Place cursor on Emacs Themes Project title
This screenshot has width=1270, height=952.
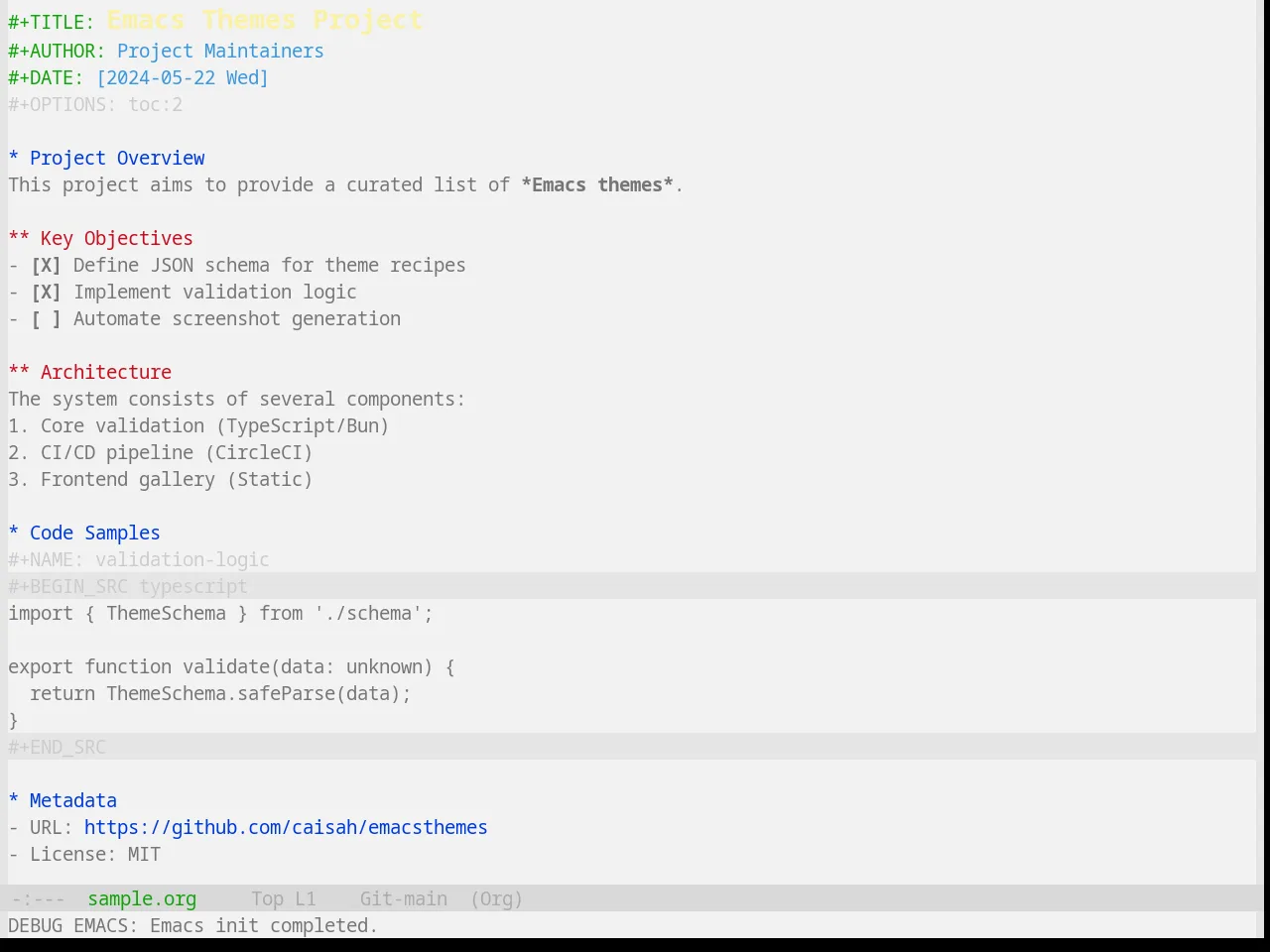[264, 20]
